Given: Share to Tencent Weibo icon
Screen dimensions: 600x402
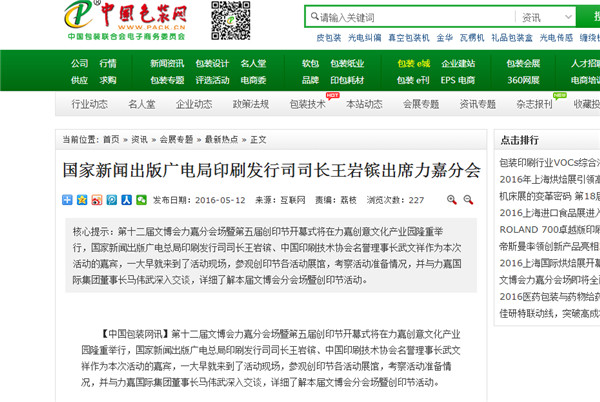Looking at the screenshot, I should click(x=112, y=200).
